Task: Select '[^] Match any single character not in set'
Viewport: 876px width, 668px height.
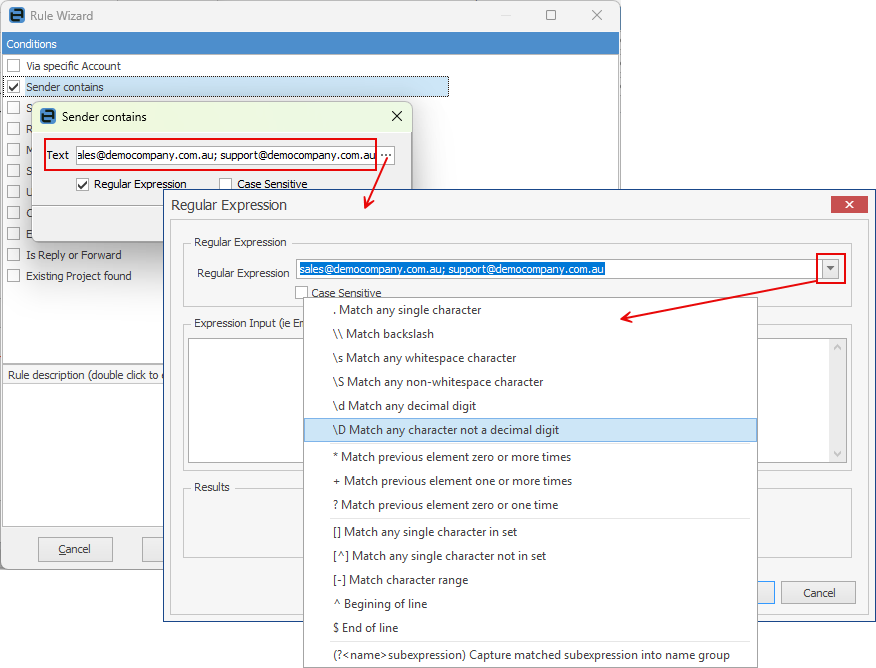Action: (530, 556)
